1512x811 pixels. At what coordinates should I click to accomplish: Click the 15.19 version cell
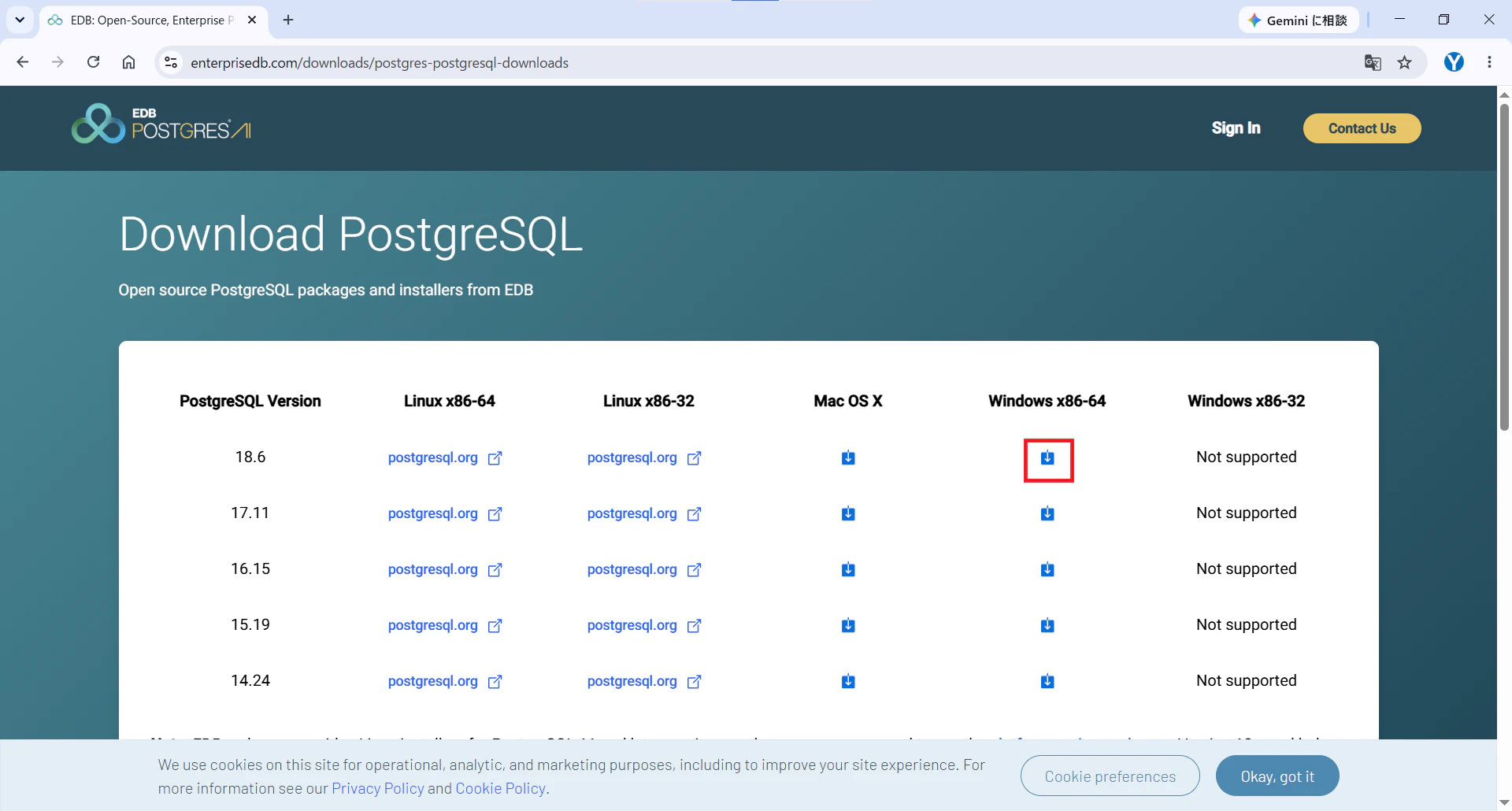(x=250, y=624)
